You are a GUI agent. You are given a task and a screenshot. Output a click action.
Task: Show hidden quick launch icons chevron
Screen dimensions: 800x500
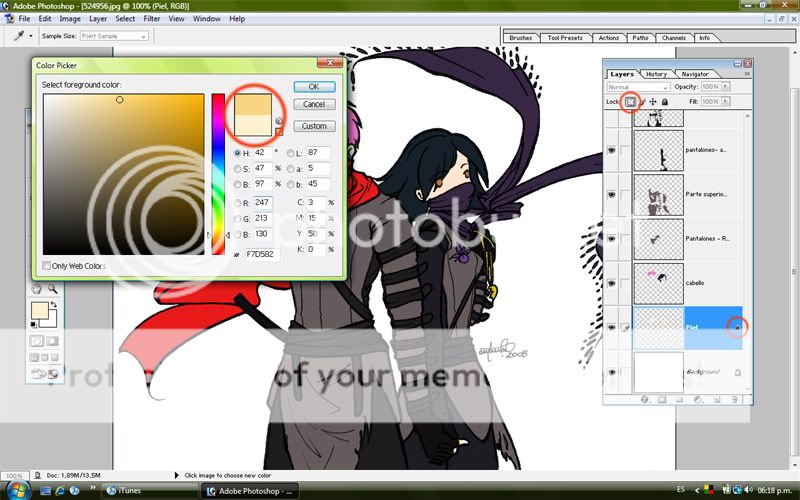click(x=91, y=488)
